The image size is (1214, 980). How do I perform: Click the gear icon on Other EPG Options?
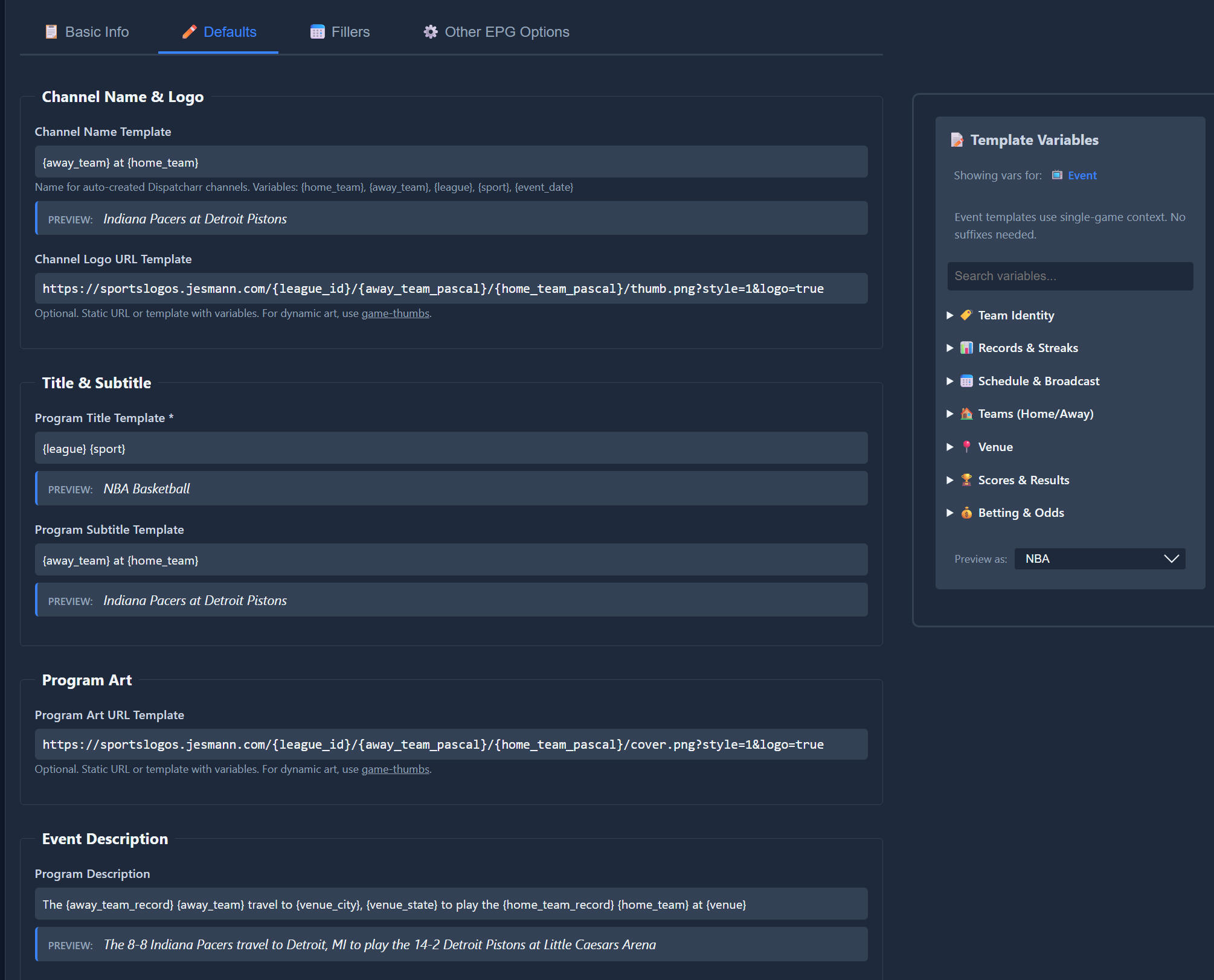click(430, 32)
